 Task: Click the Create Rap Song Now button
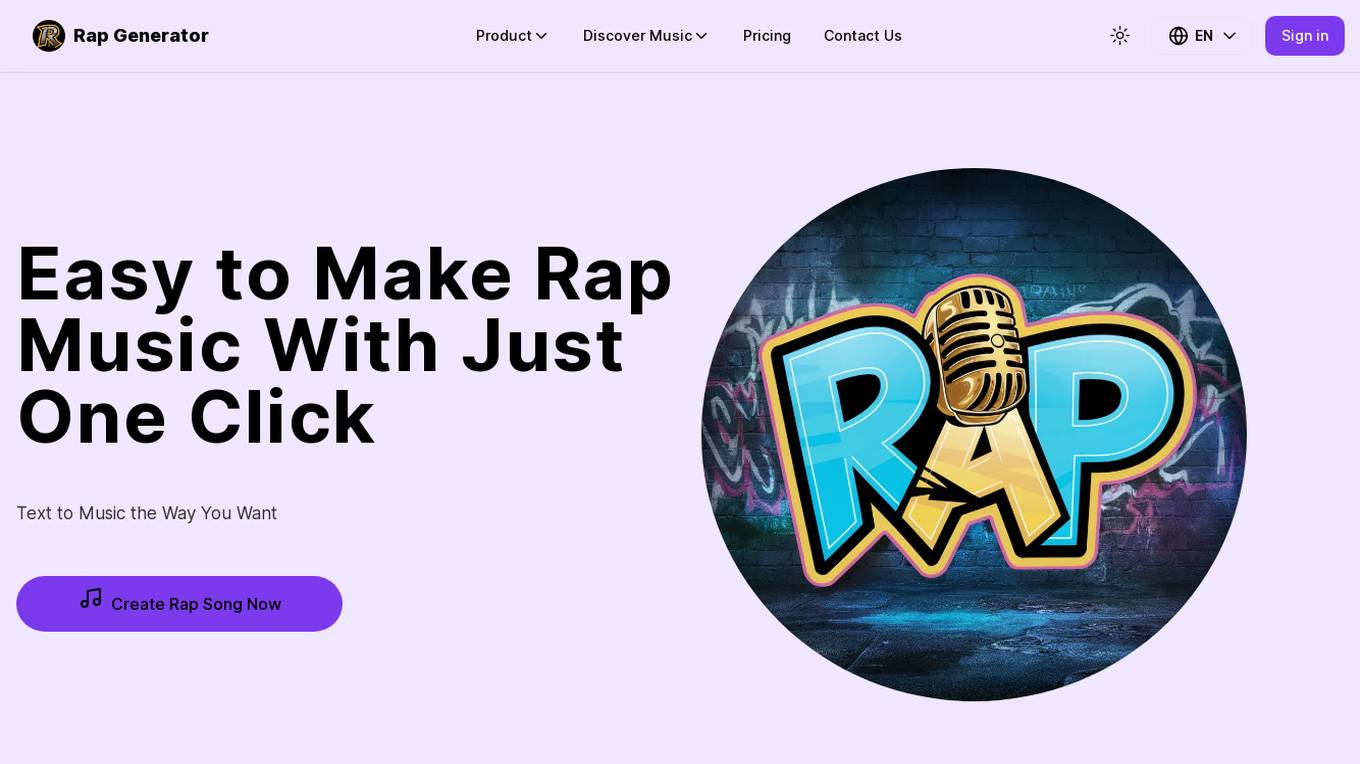[x=179, y=604]
